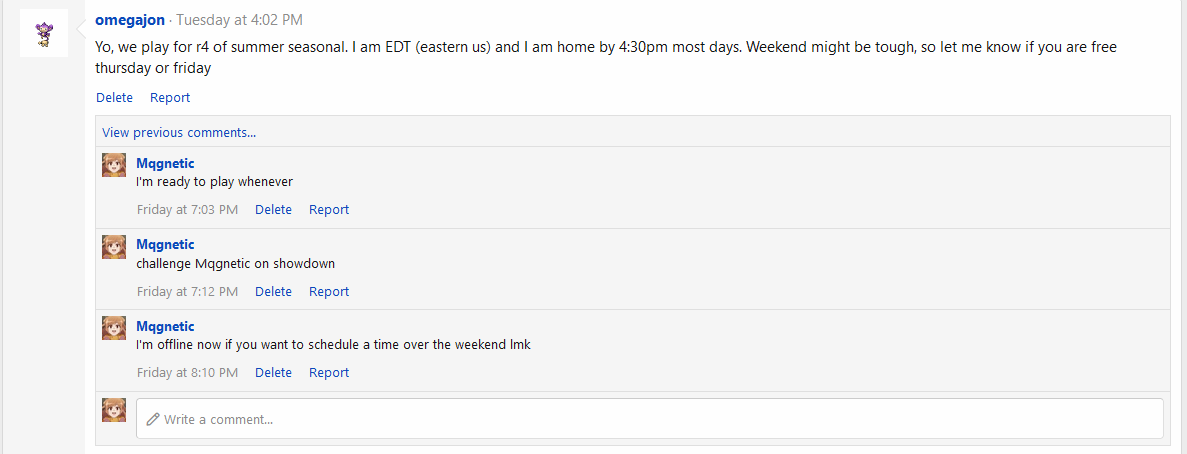The width and height of the screenshot is (1187, 454).
Task: Click the Tuesday at 4:02 PM timestamp
Action: pos(239,20)
